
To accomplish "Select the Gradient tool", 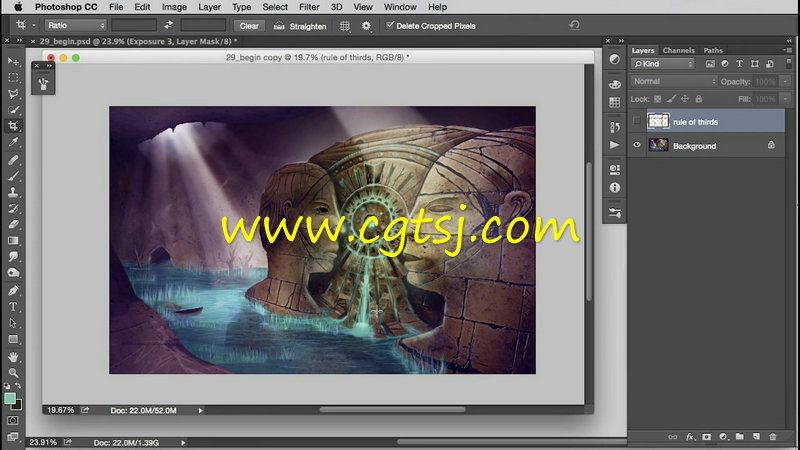I will click(13, 241).
